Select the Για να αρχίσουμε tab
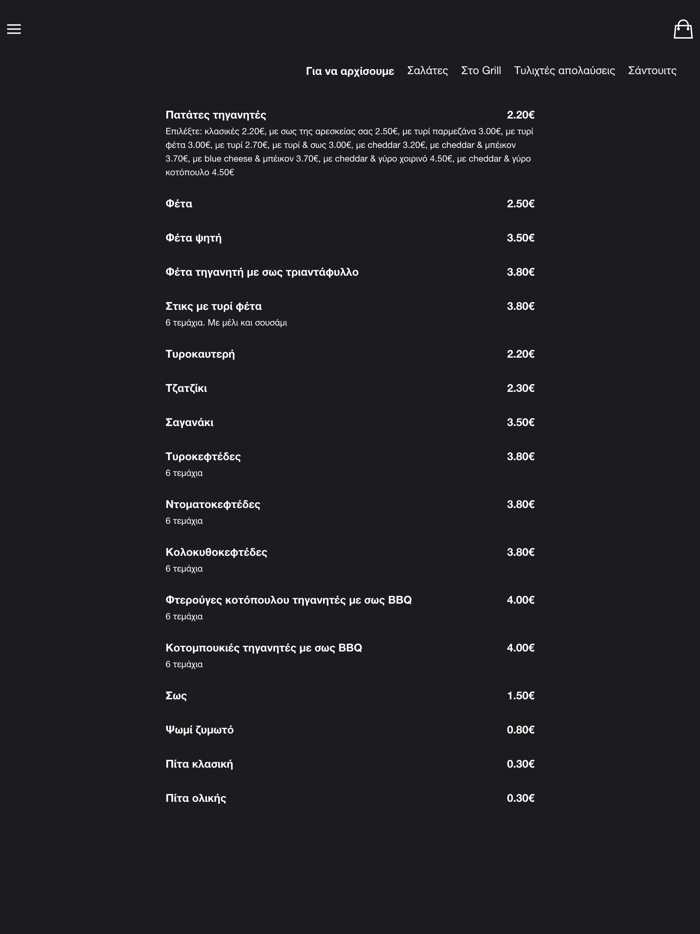The width and height of the screenshot is (700, 934). tap(350, 71)
